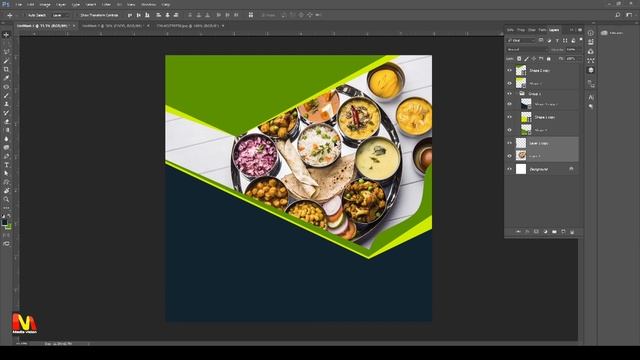The width and height of the screenshot is (640, 360).
Task: Change screen mode from toolbar bottom
Action: (x=6, y=244)
